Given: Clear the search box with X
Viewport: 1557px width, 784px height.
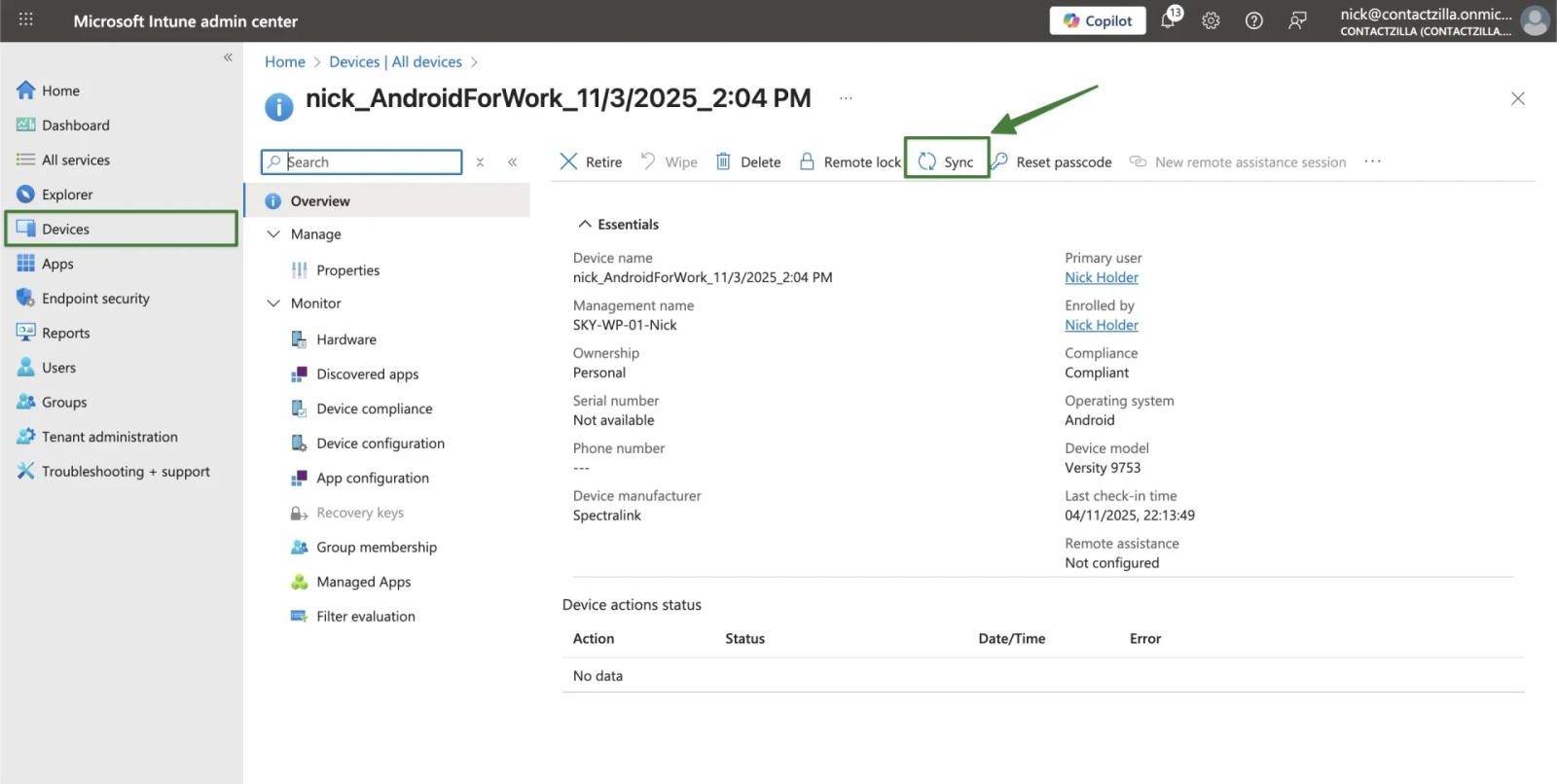Looking at the screenshot, I should pyautogui.click(x=480, y=162).
